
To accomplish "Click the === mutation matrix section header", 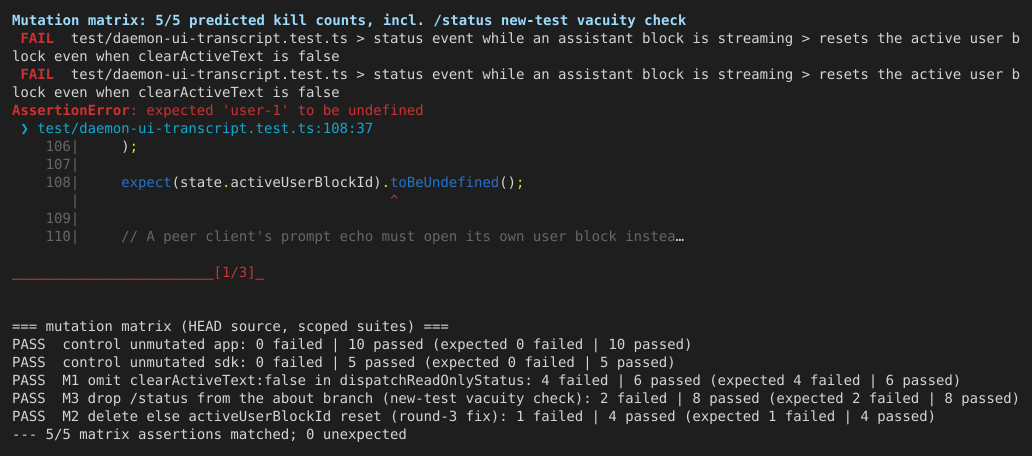I will [230, 326].
